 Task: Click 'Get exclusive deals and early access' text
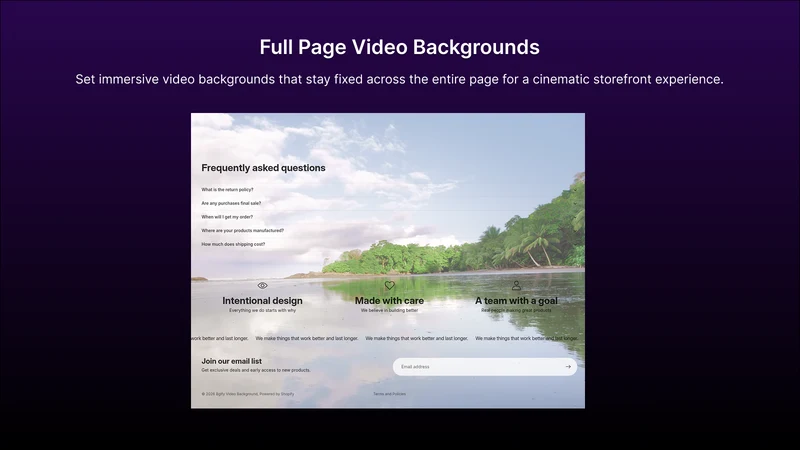coord(256,370)
